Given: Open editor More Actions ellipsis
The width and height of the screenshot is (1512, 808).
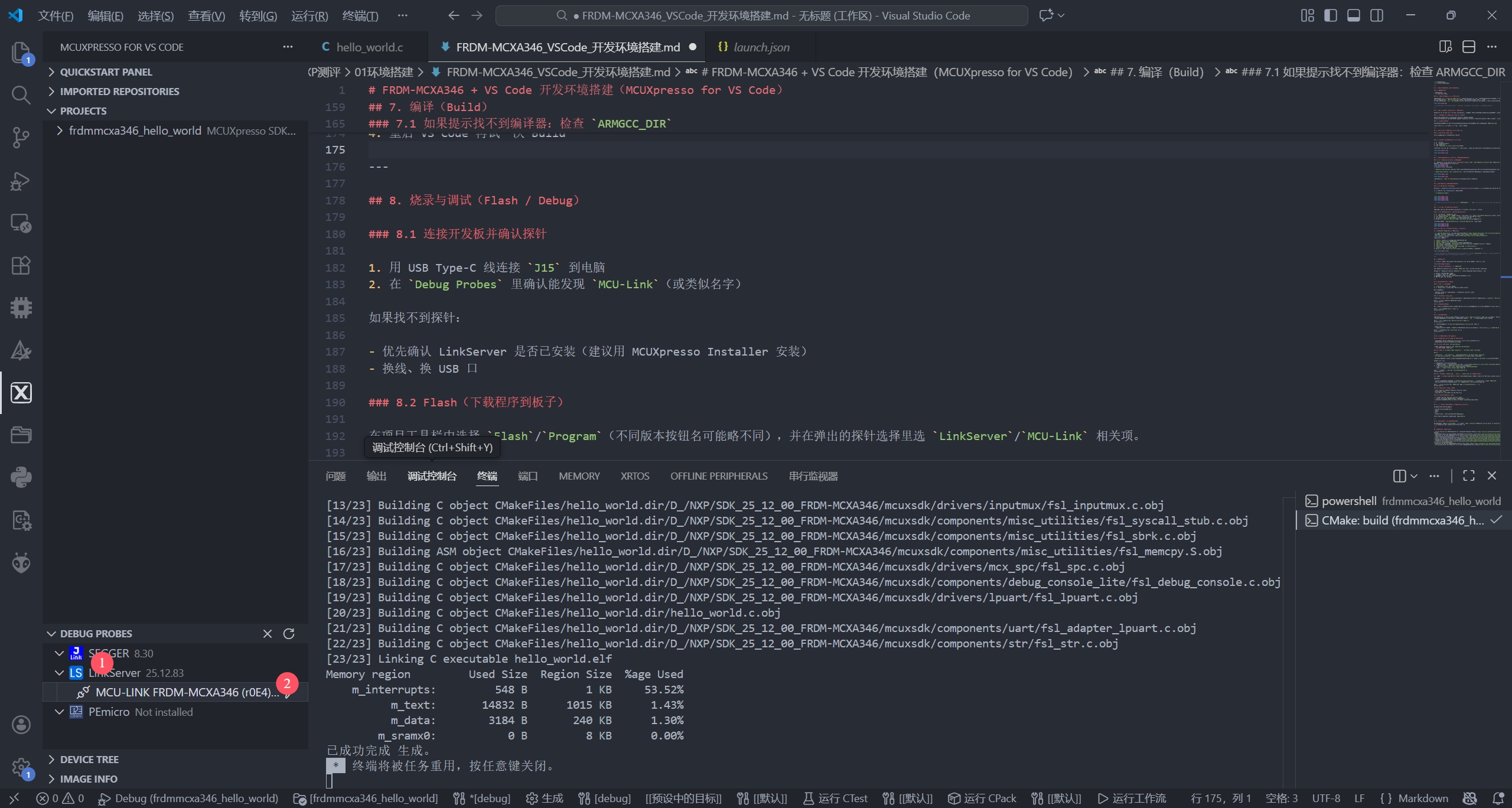Looking at the screenshot, I should (1492, 47).
